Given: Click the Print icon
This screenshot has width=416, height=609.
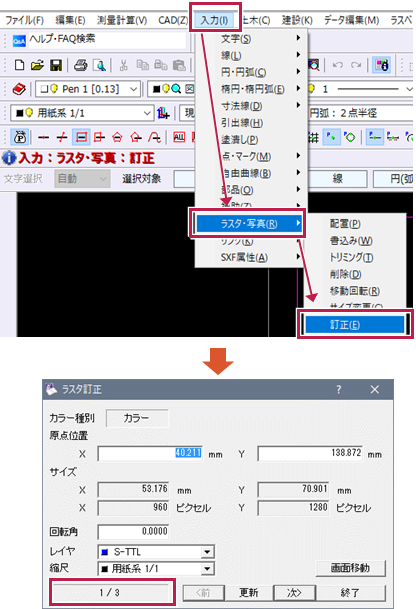Looking at the screenshot, I should click(x=80, y=65).
